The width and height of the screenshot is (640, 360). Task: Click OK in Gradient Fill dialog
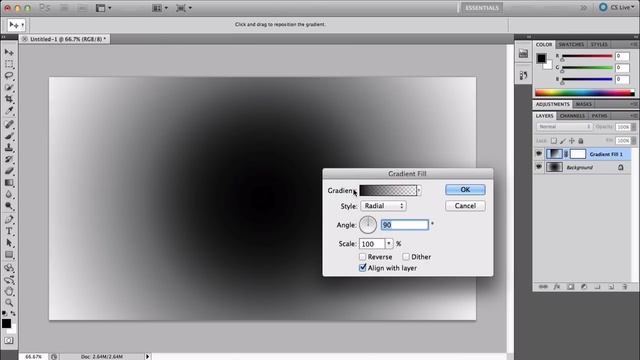click(x=465, y=189)
